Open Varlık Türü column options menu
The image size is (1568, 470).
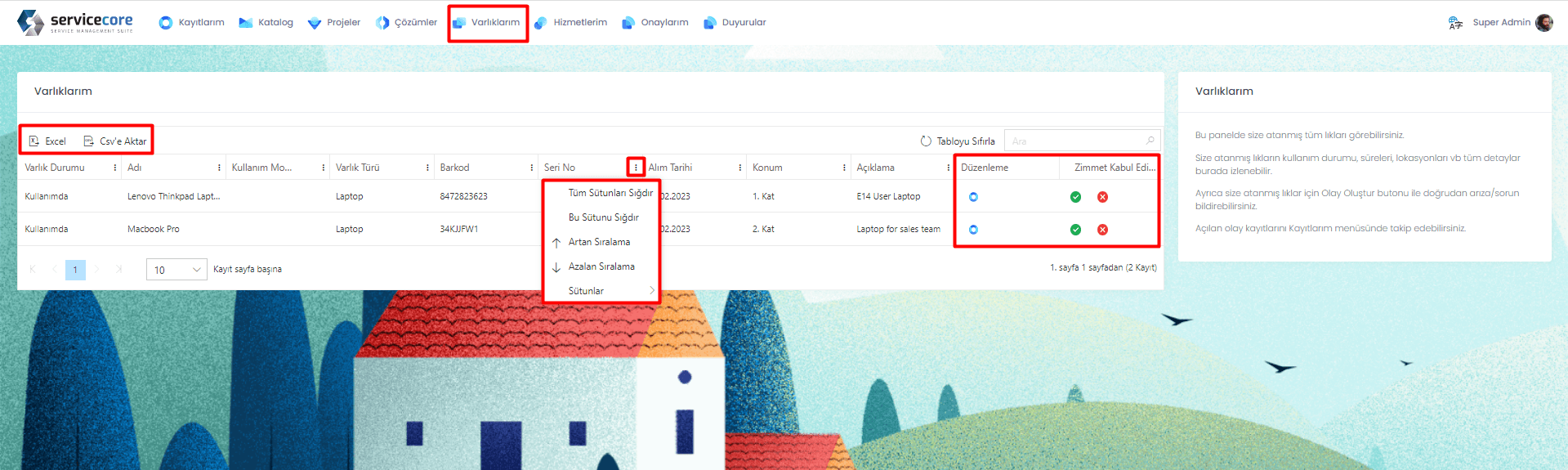[427, 168]
